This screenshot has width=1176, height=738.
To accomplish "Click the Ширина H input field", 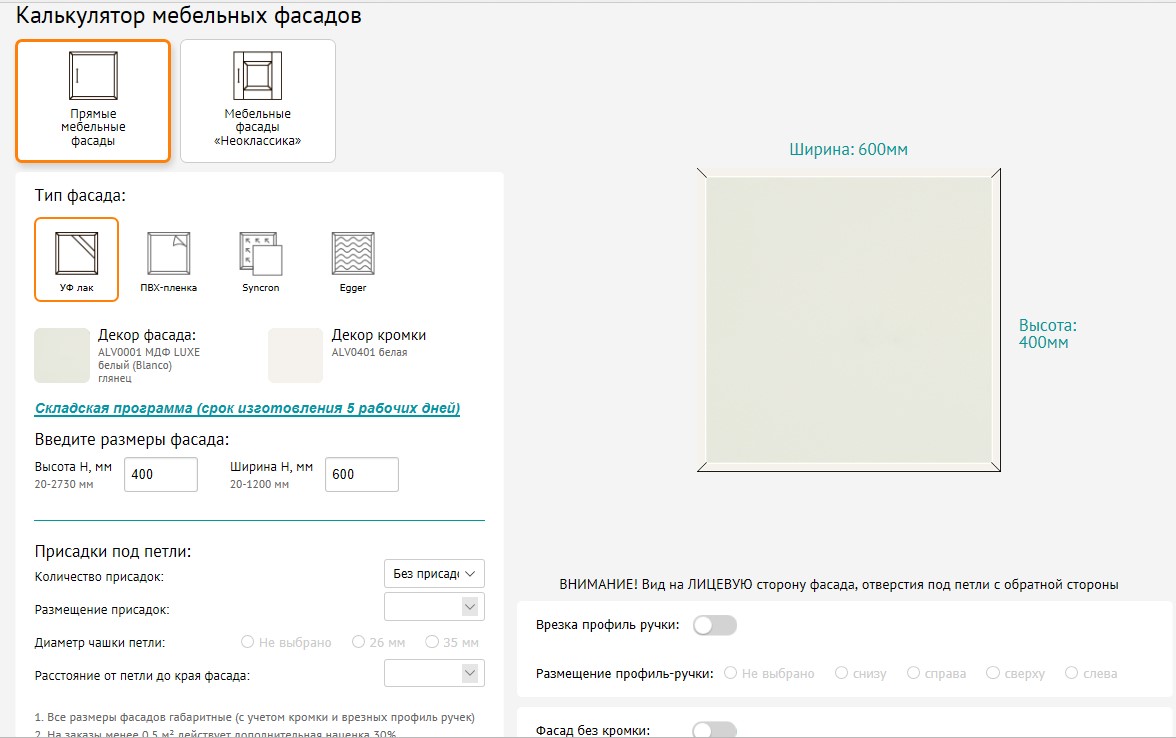I will coord(362,474).
